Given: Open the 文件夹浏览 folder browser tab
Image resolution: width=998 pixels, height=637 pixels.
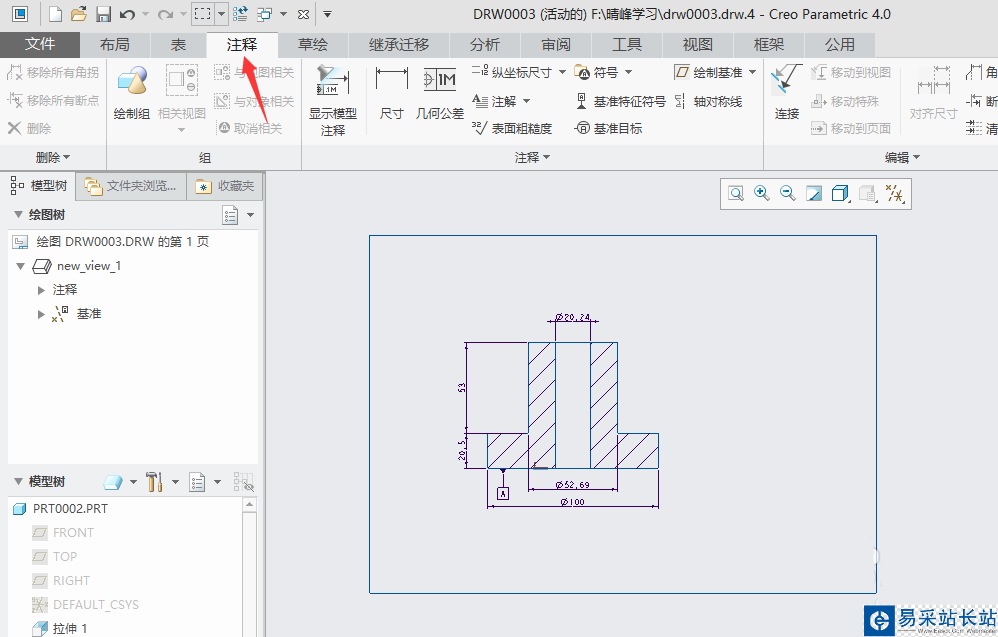Looking at the screenshot, I should [x=131, y=186].
